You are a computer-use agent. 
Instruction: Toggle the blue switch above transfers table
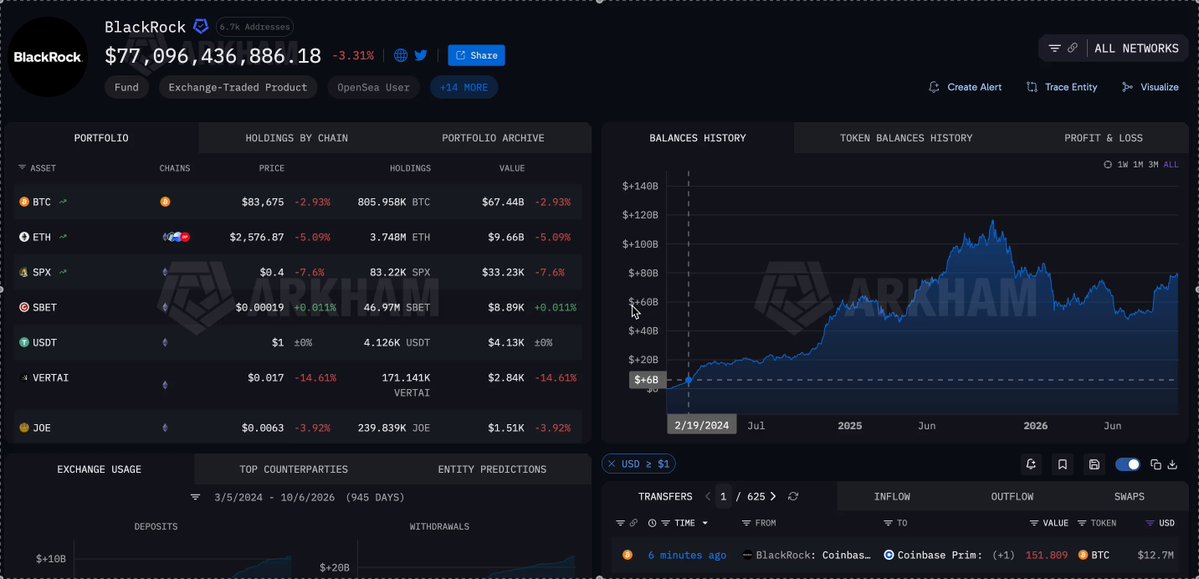(x=1128, y=464)
